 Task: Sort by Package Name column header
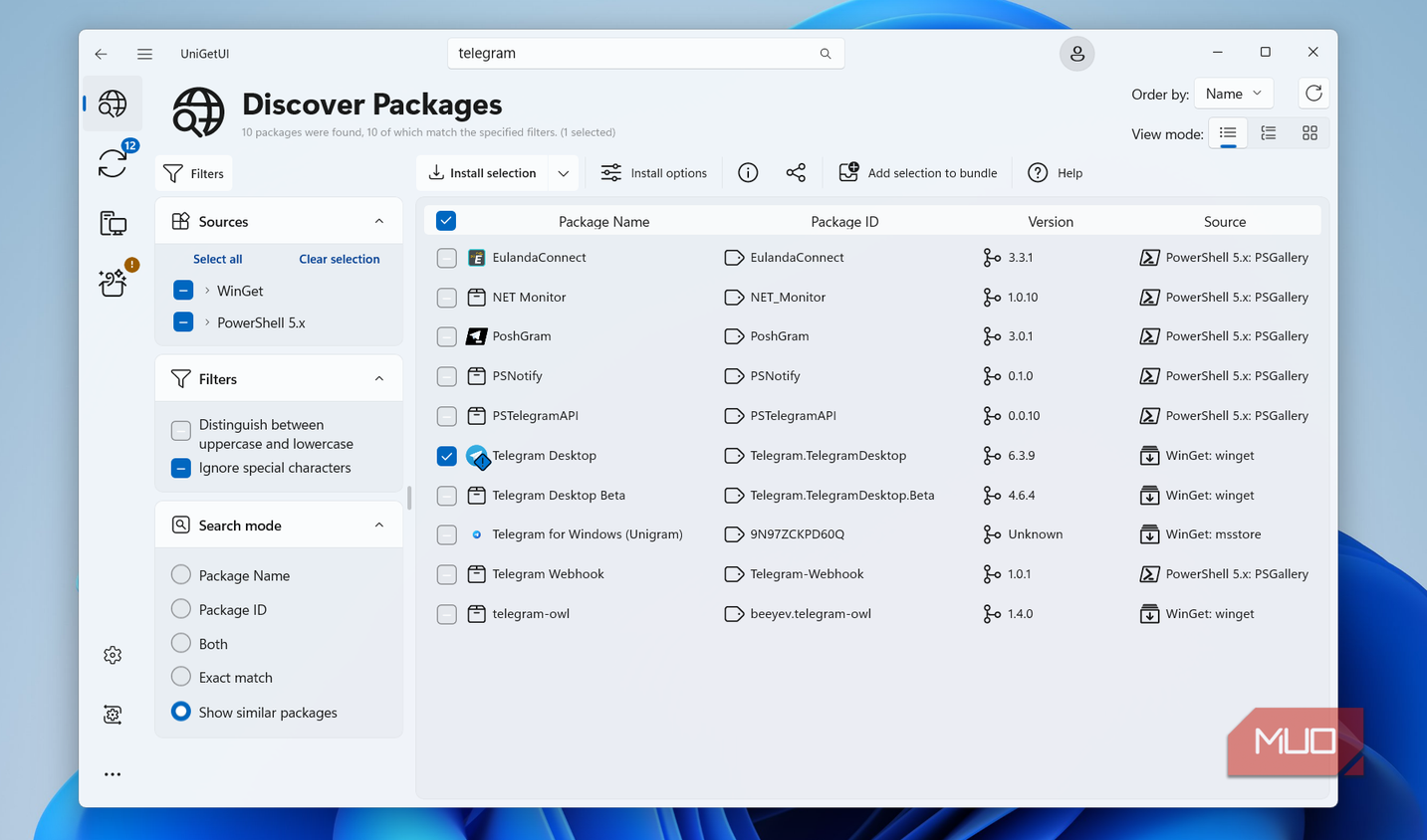tap(603, 222)
